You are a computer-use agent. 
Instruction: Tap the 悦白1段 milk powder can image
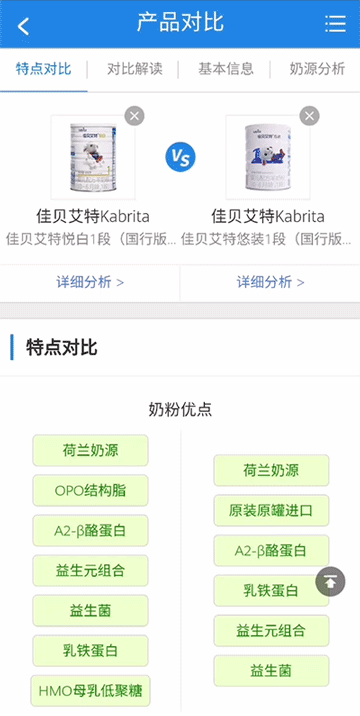coord(93,158)
